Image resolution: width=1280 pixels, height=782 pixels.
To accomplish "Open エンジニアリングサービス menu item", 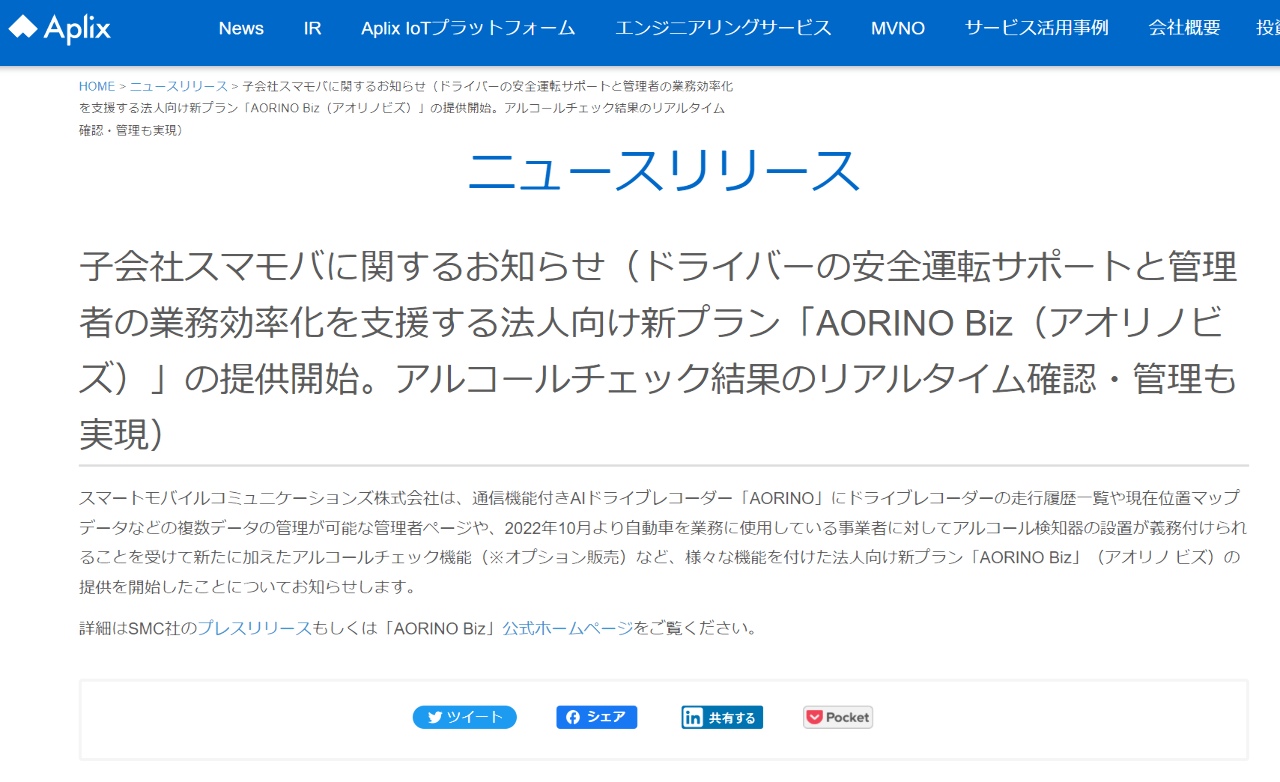I will point(723,28).
